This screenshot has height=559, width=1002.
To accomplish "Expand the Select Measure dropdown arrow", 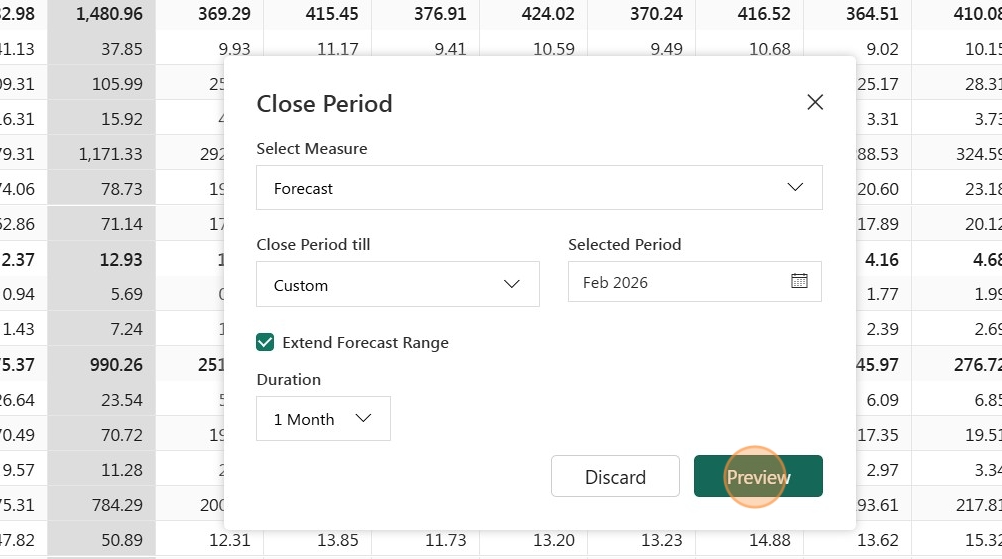I will [795, 187].
